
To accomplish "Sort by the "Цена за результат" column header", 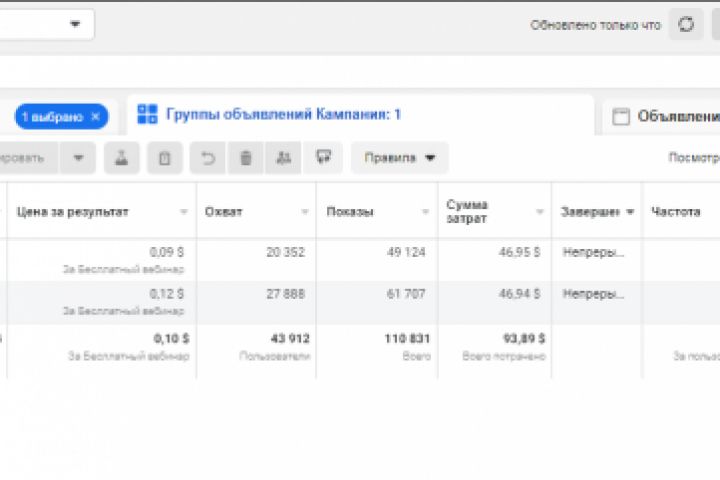I will click(73, 212).
